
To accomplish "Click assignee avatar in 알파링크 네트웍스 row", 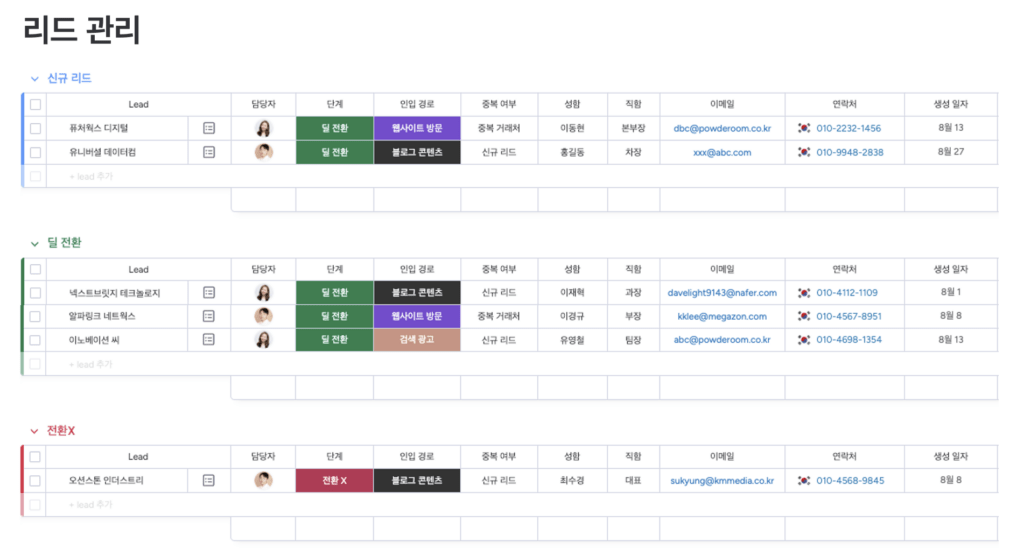I will tap(263, 316).
